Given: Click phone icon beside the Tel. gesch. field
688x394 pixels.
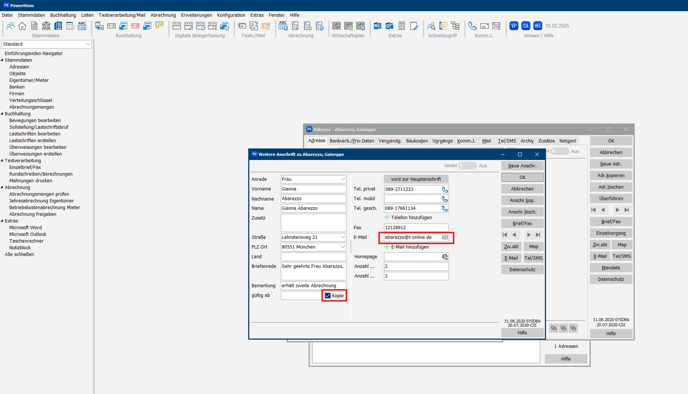Looking at the screenshot, I should coord(445,209).
